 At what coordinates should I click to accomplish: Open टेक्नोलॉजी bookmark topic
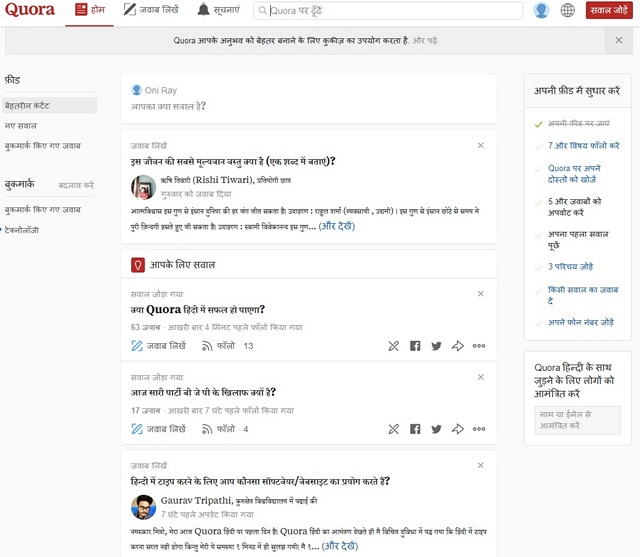click(22, 230)
